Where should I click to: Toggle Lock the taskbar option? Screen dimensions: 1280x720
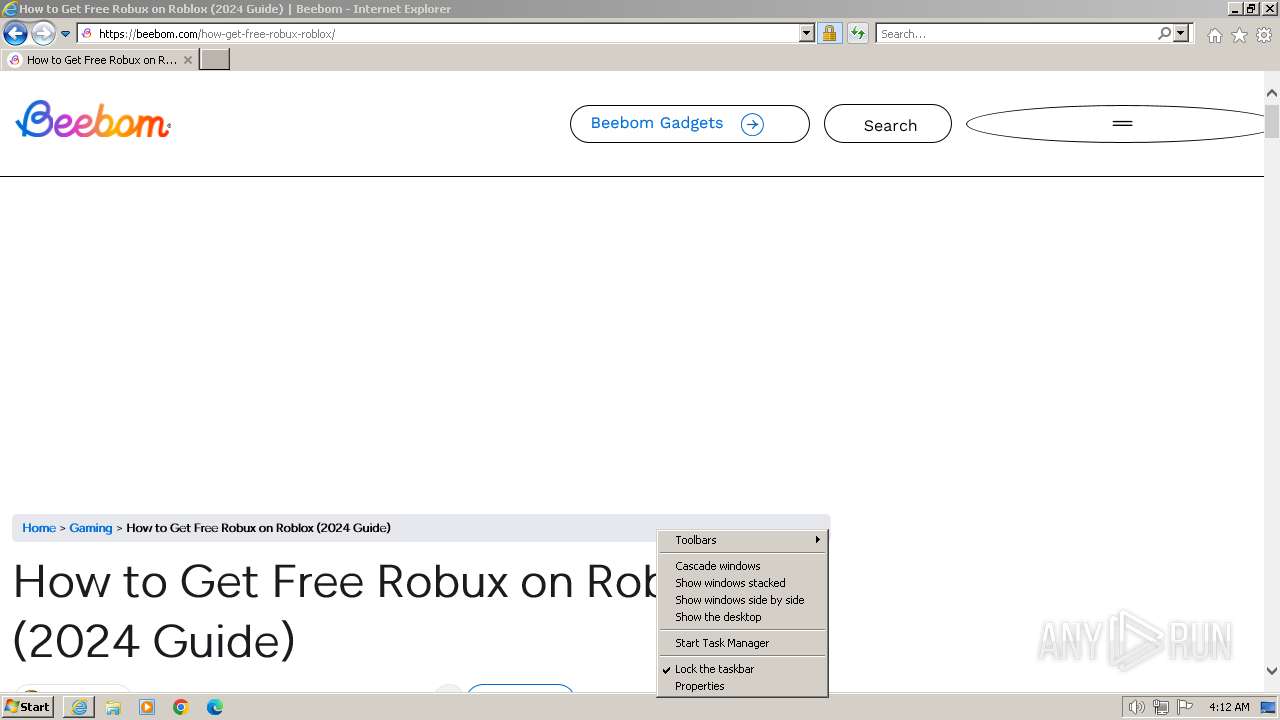coord(743,669)
